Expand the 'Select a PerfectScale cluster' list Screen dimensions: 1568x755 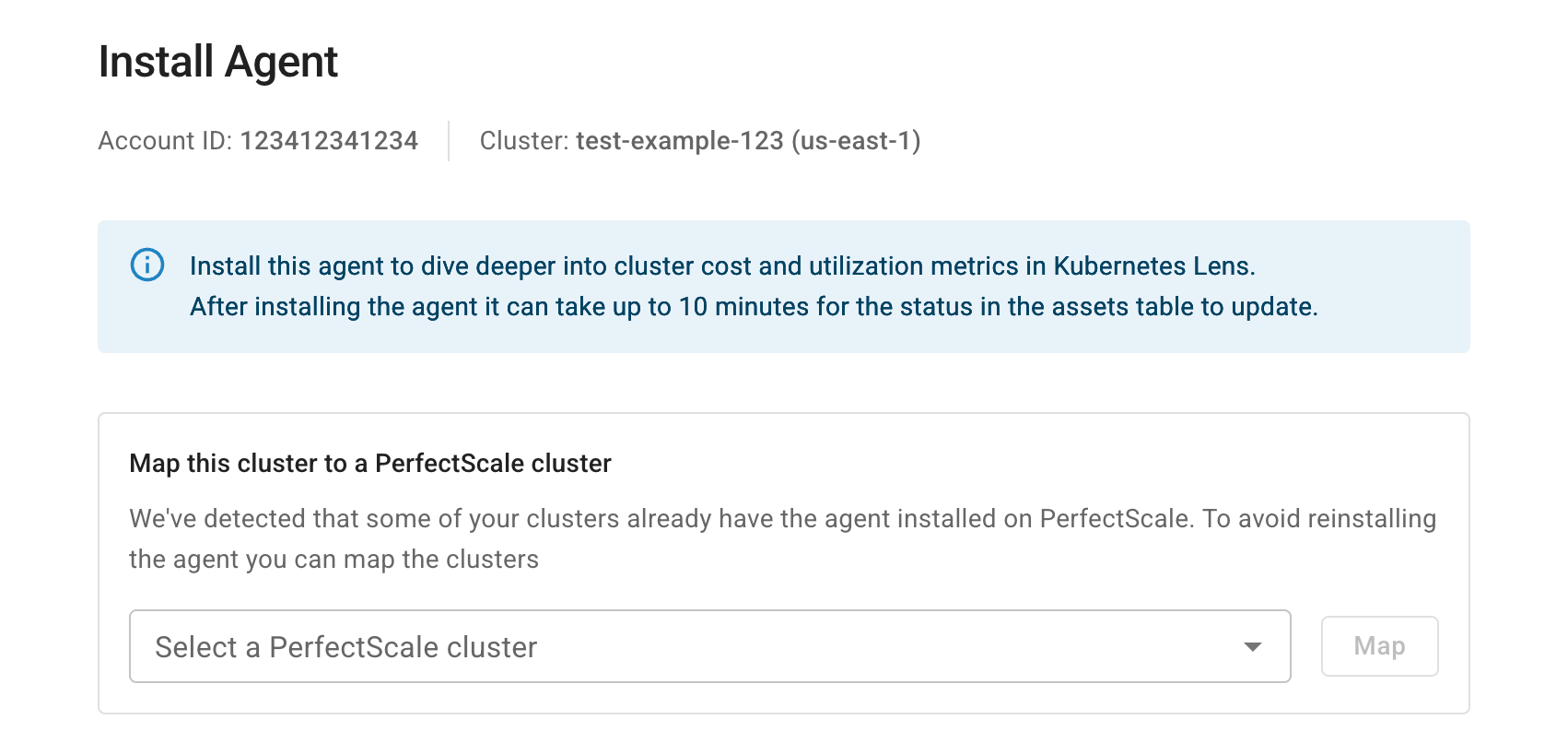709,646
